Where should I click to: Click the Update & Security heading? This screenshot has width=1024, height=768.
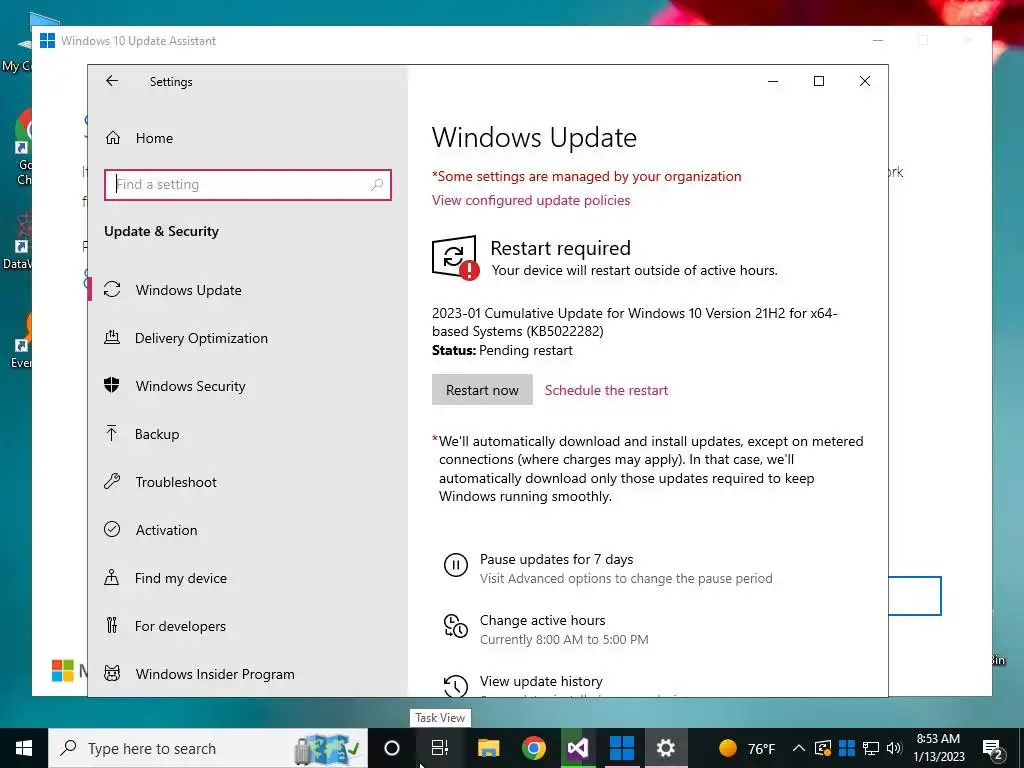[161, 231]
